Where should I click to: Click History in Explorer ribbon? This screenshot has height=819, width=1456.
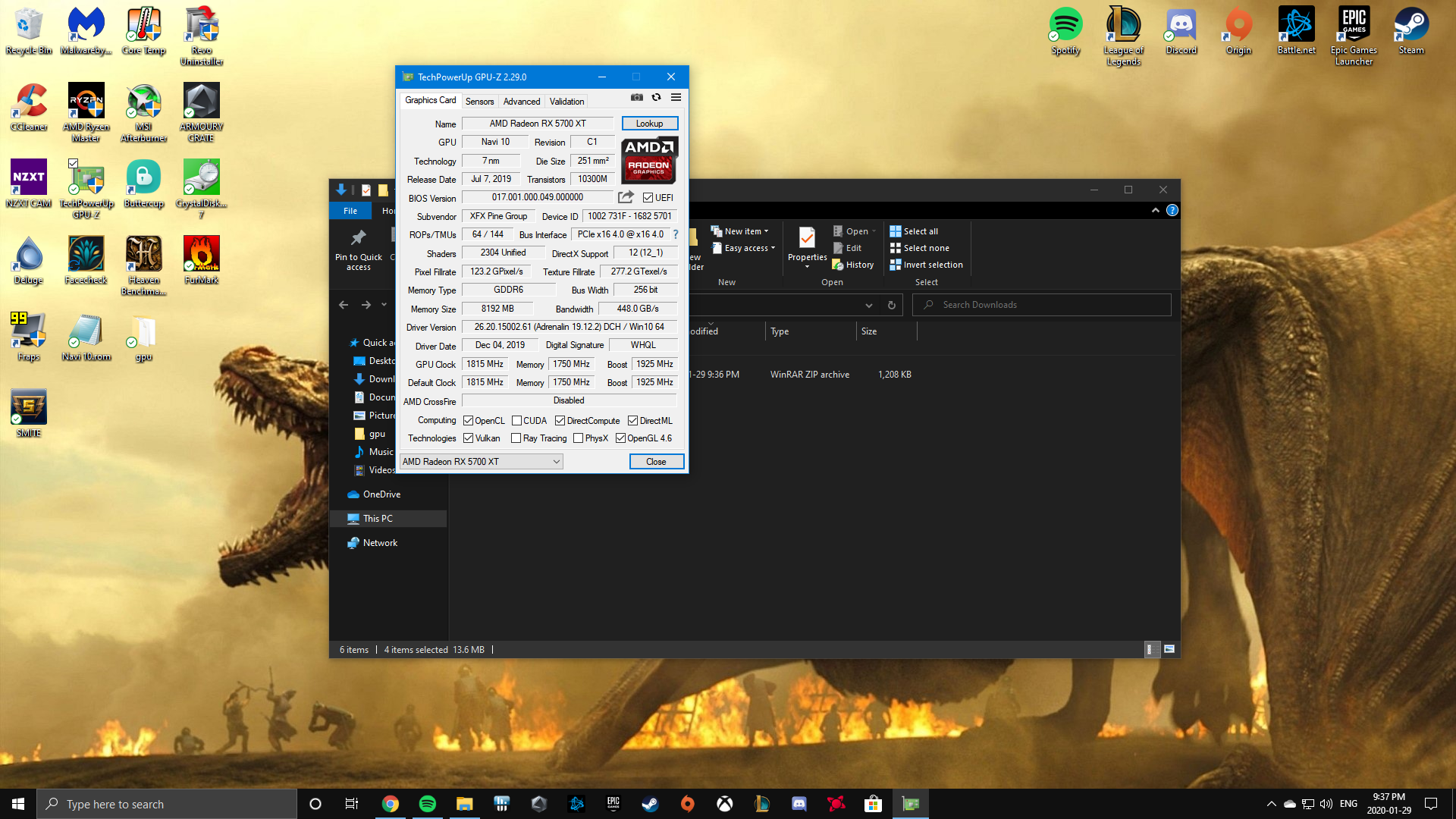pos(853,265)
